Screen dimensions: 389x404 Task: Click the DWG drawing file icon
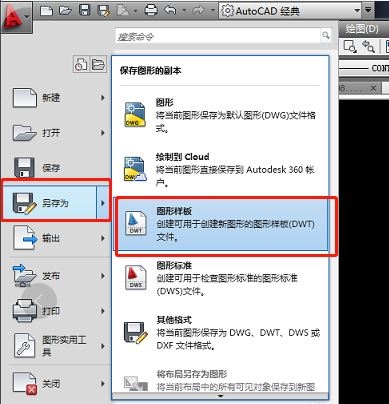[135, 115]
